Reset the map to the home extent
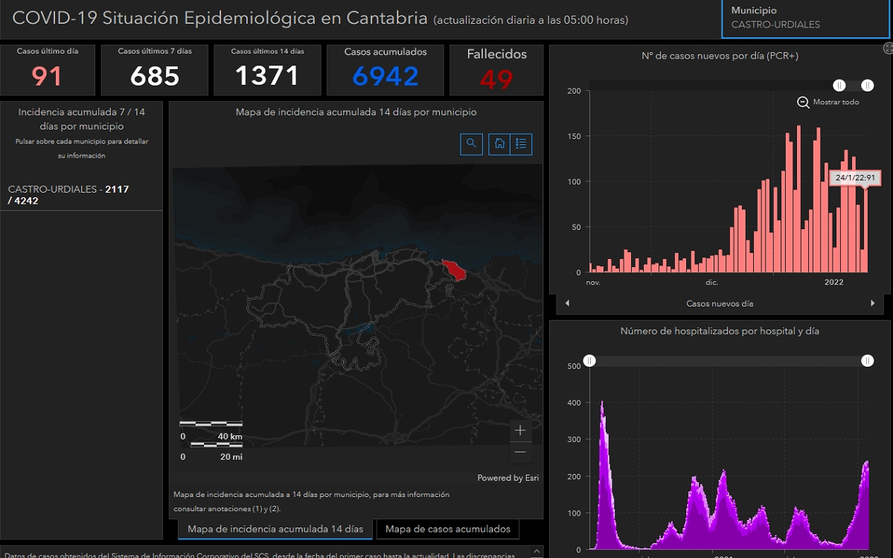 click(x=499, y=144)
